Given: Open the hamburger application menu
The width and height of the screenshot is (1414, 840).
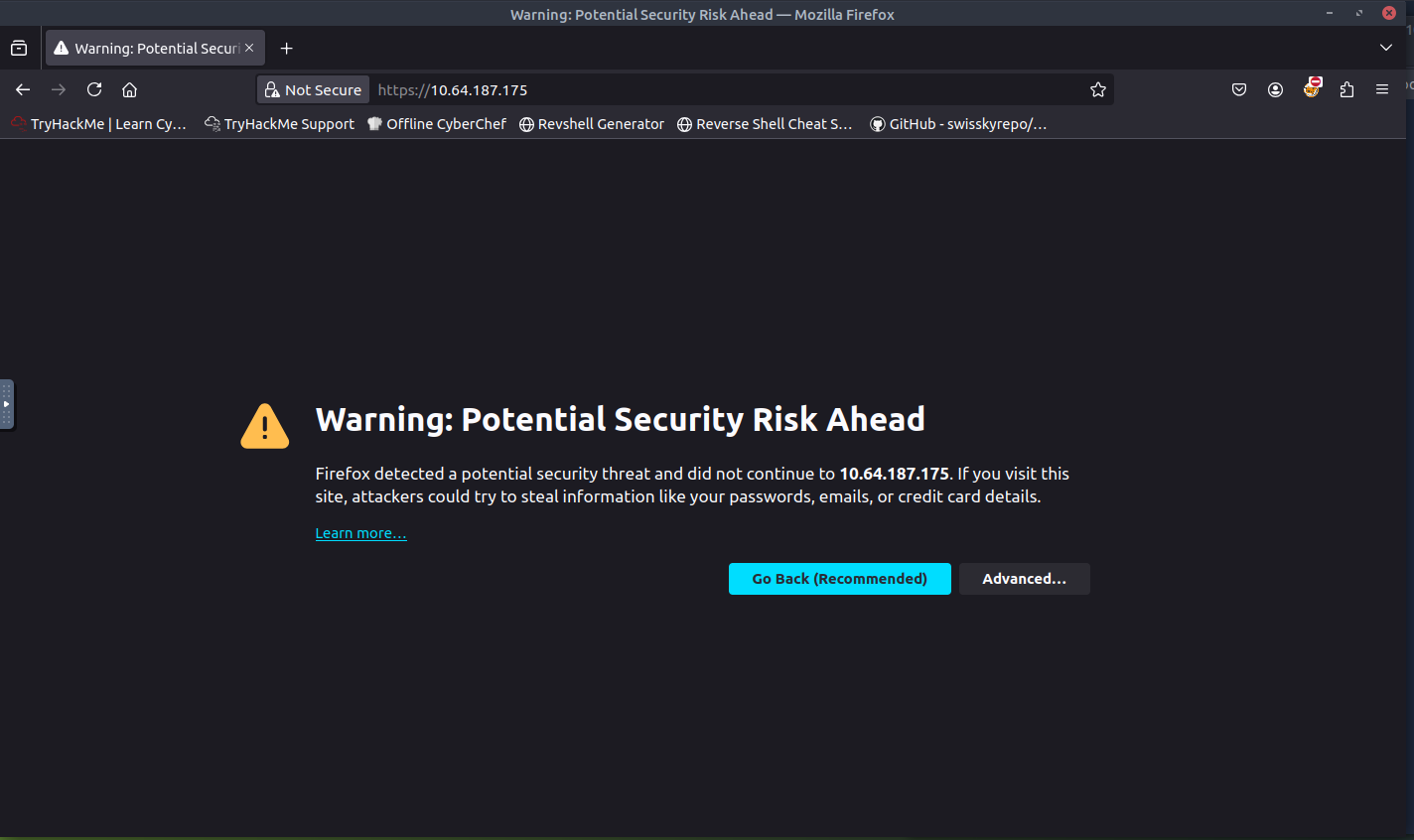Looking at the screenshot, I should click(1381, 89).
